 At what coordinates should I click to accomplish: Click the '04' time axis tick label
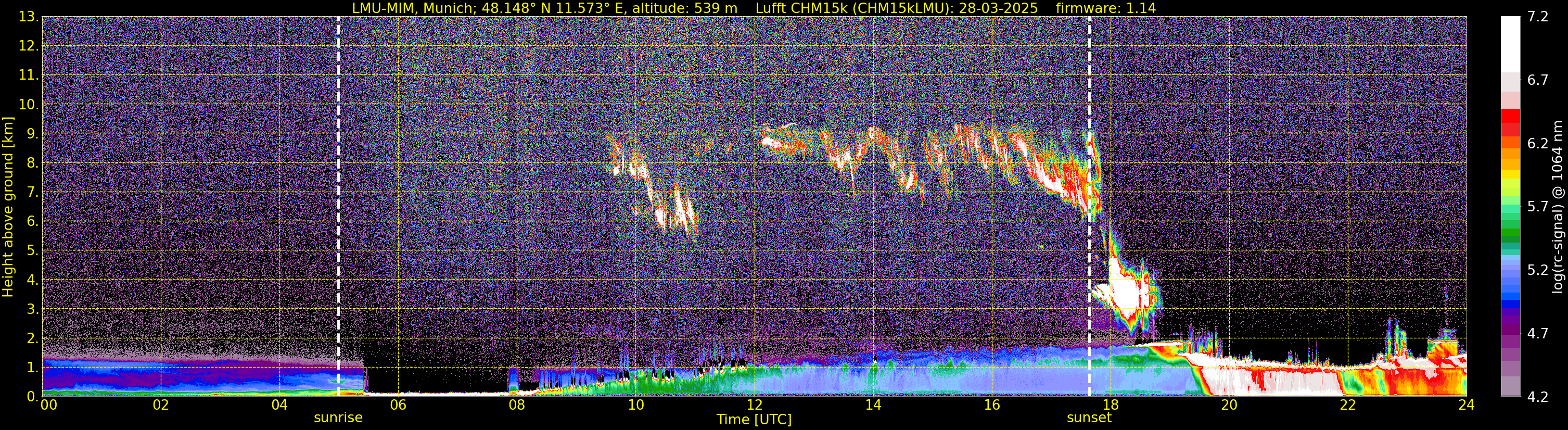point(279,405)
